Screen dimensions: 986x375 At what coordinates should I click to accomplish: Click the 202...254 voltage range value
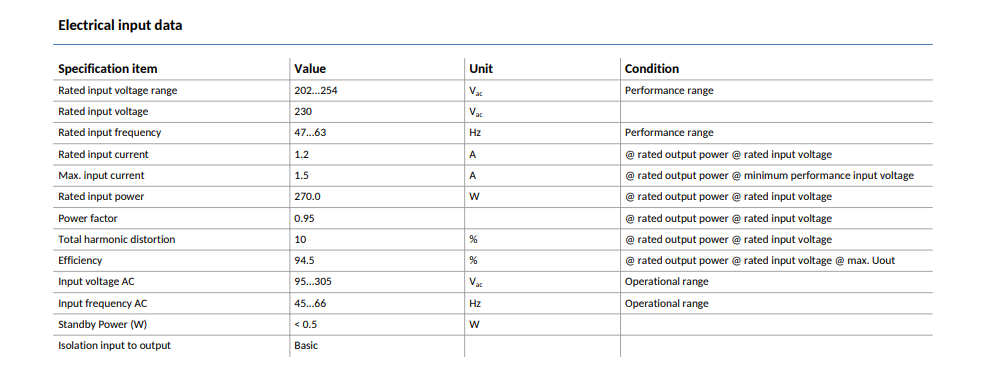click(x=316, y=91)
